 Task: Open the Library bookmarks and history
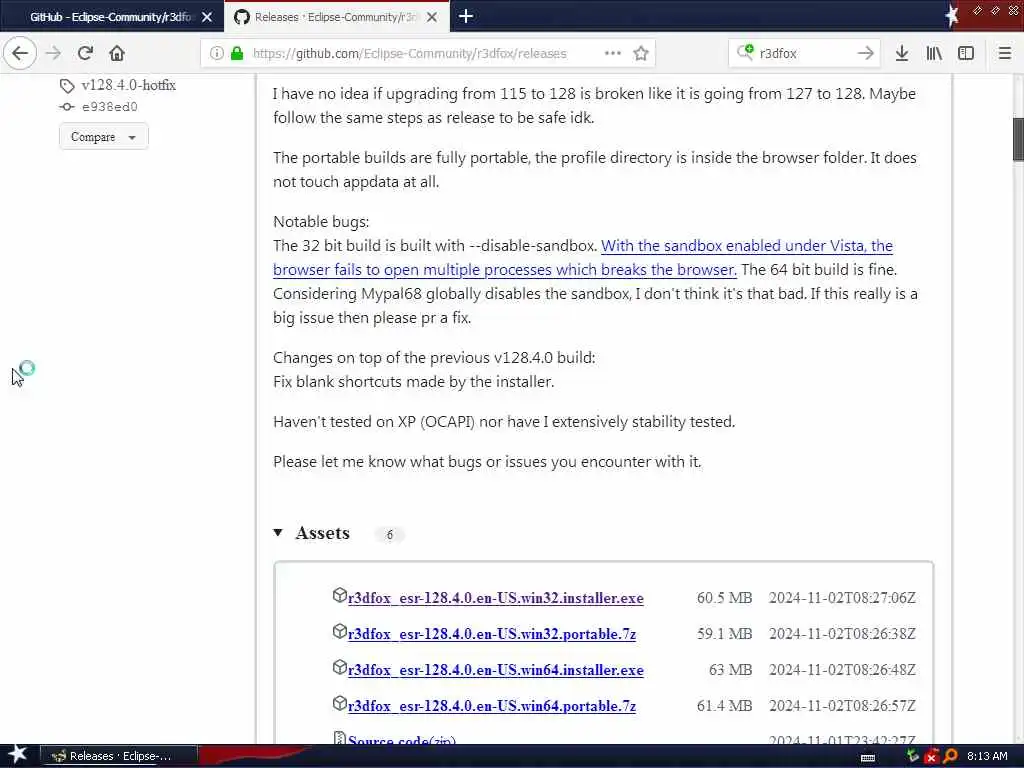(x=934, y=53)
